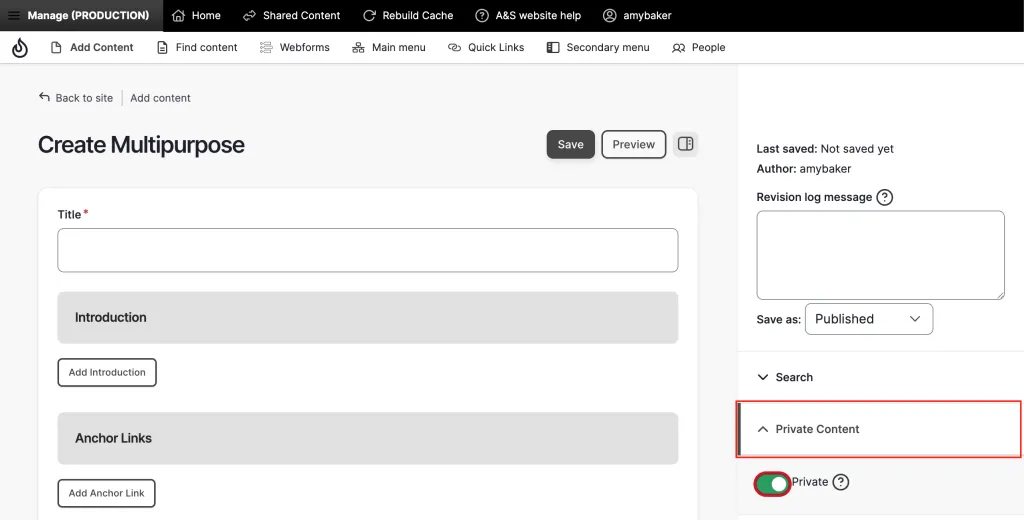1024x520 pixels.
Task: Click the help icon next to Private
Action: 841,482
